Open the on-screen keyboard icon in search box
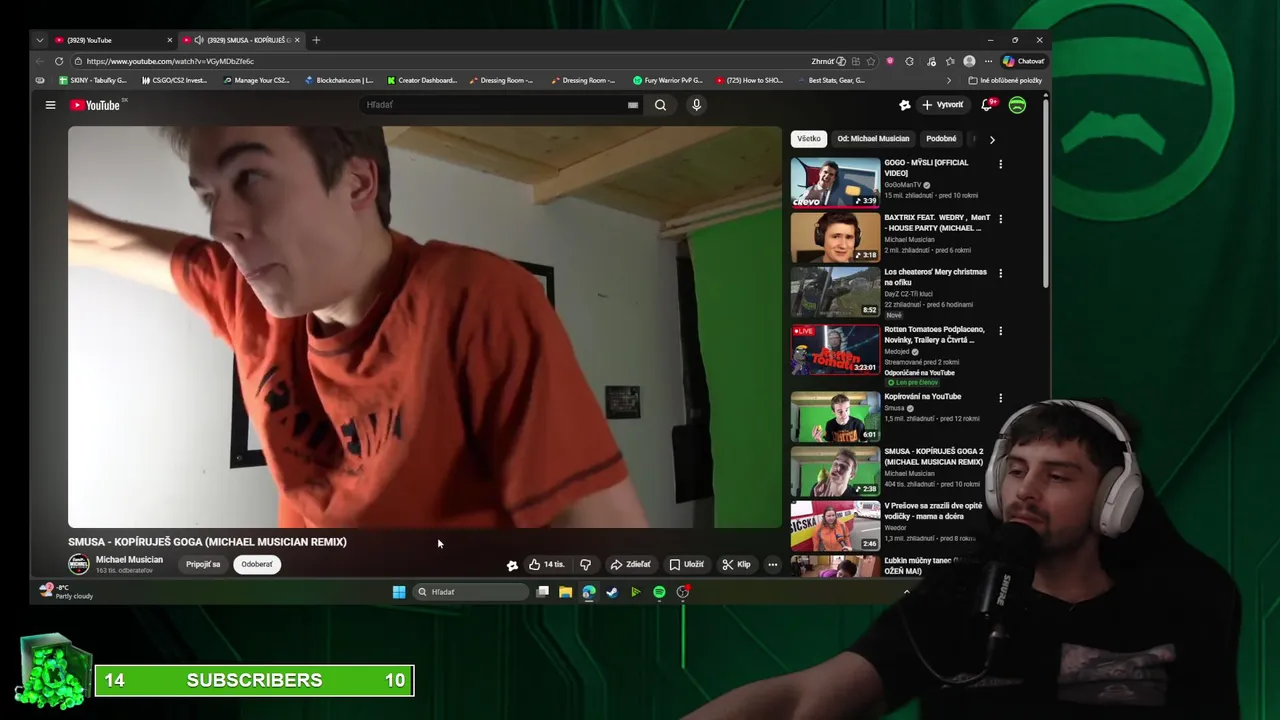1280x720 pixels. pyautogui.click(x=633, y=105)
